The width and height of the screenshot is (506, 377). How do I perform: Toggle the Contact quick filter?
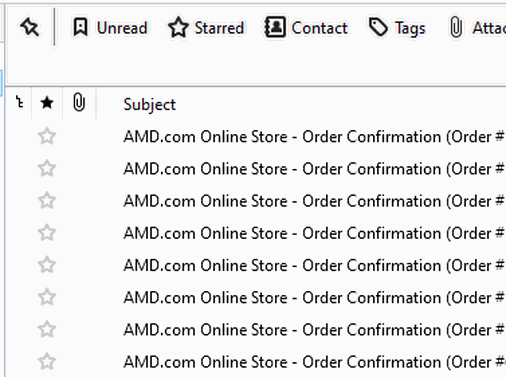[x=306, y=28]
